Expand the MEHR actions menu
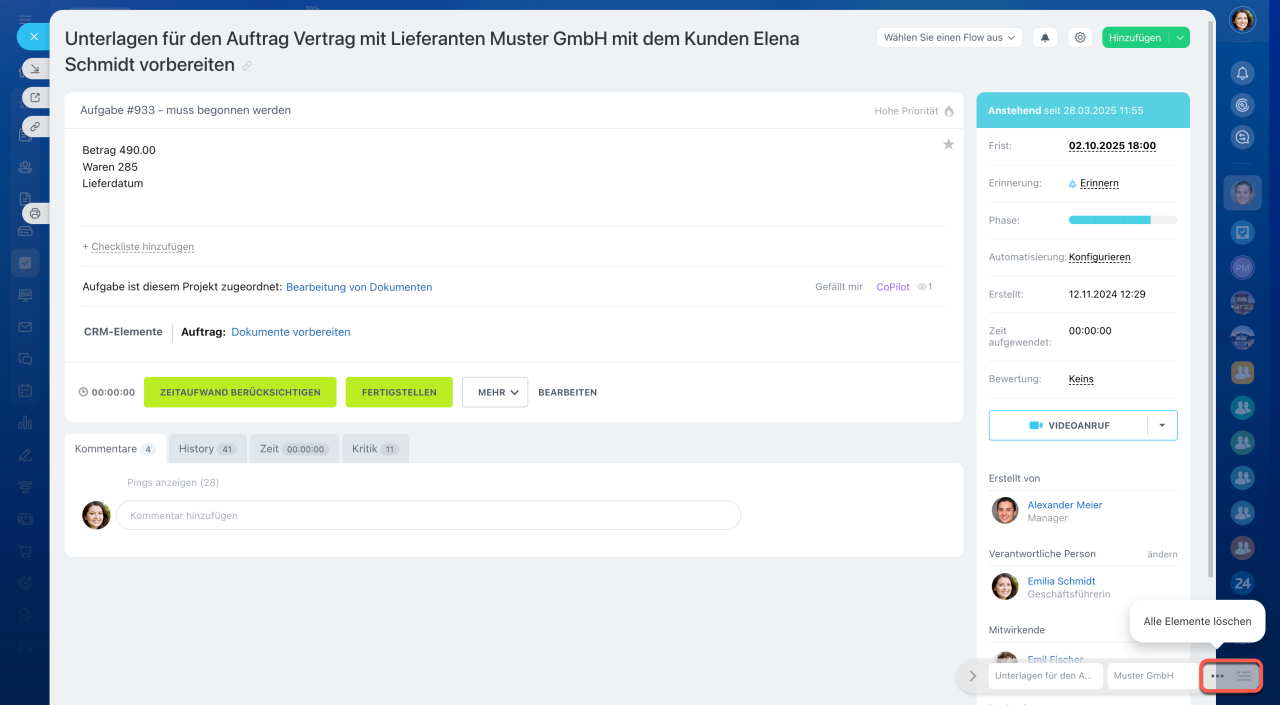 pyautogui.click(x=495, y=392)
